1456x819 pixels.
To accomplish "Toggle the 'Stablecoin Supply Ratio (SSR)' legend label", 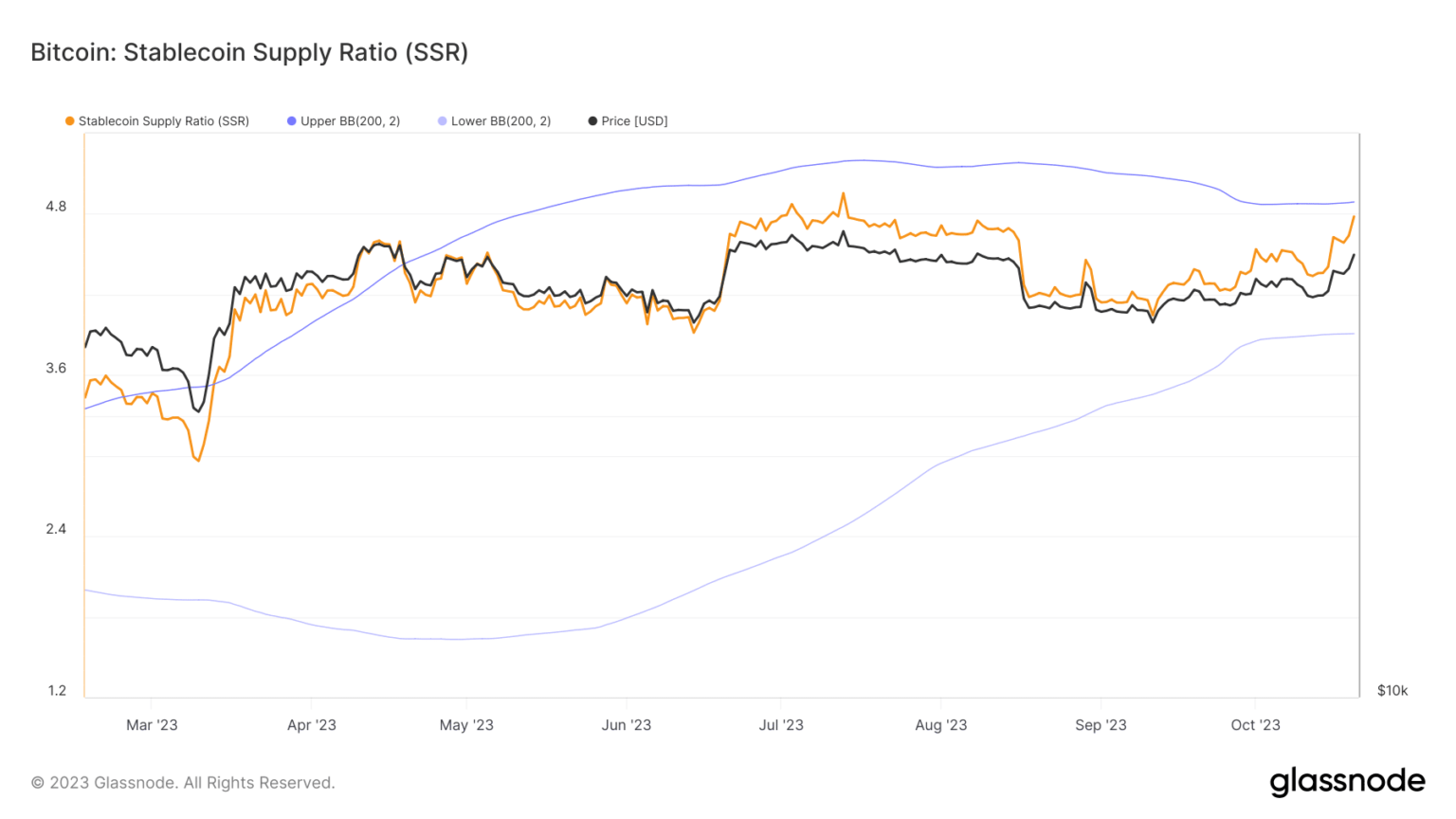I will 163,121.
